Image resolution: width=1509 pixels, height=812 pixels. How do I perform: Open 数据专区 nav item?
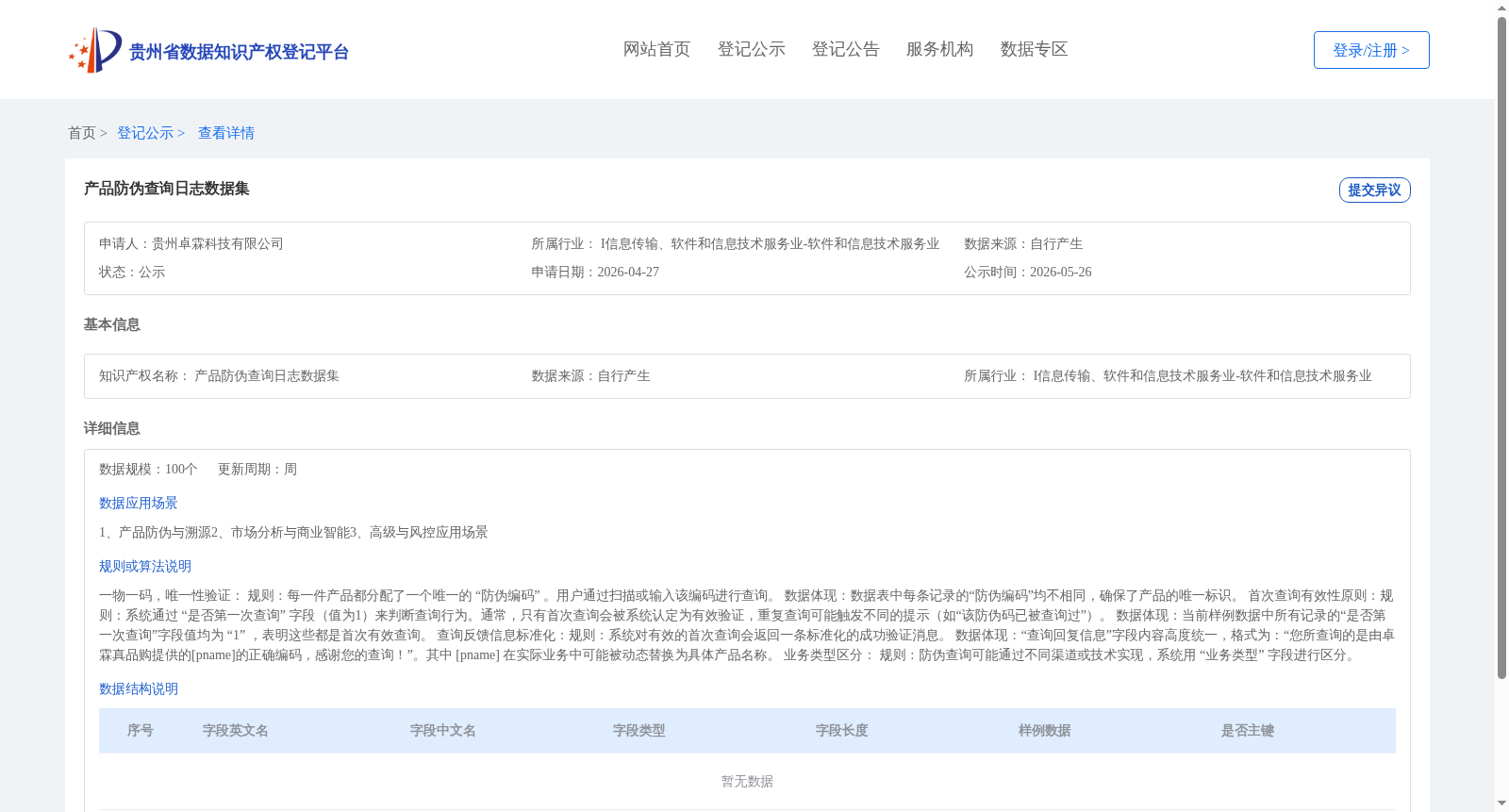coord(1034,49)
